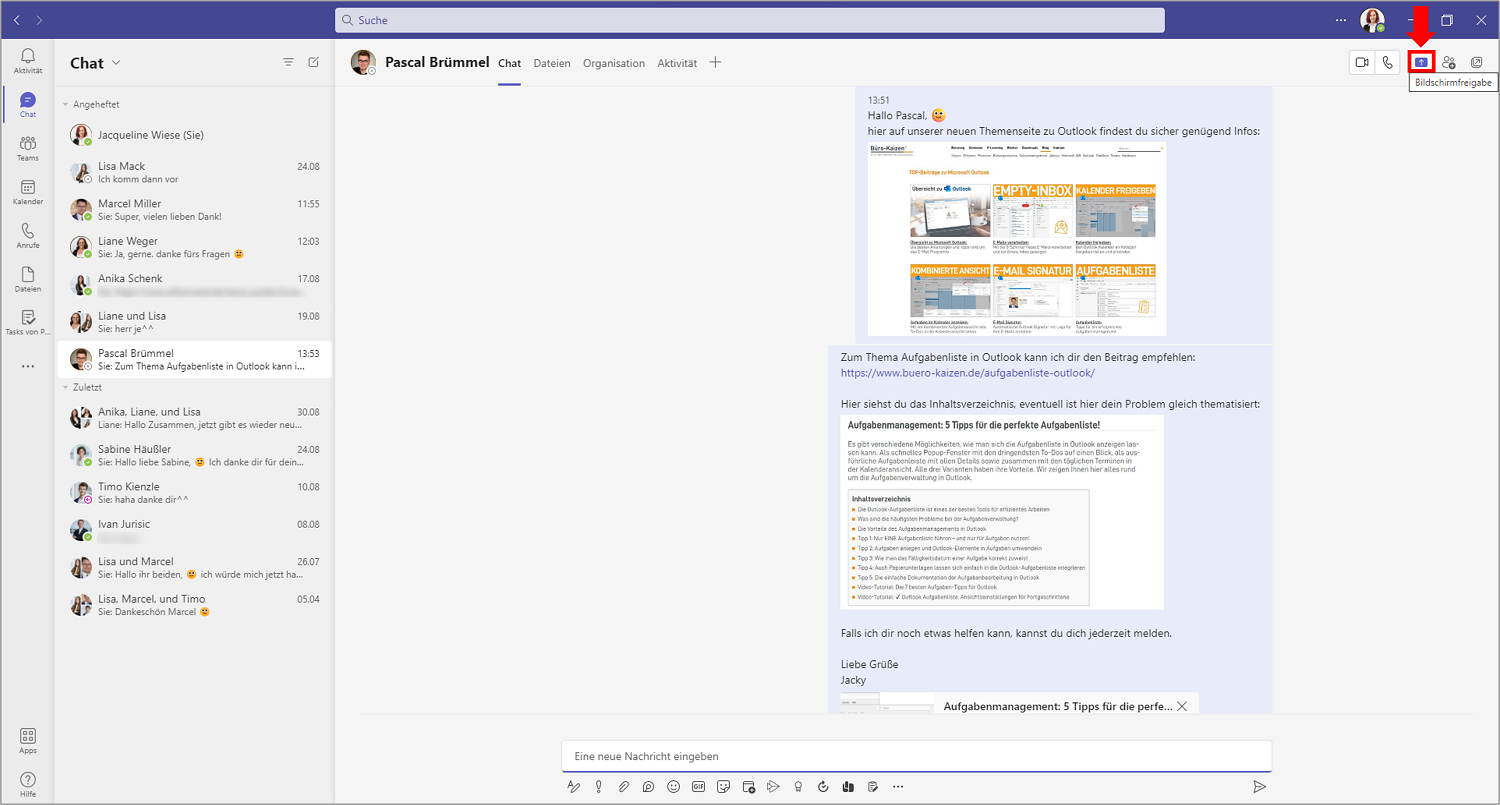This screenshot has width=1500, height=805.
Task: Open the Apps store in the sidebar
Action: click(x=28, y=741)
